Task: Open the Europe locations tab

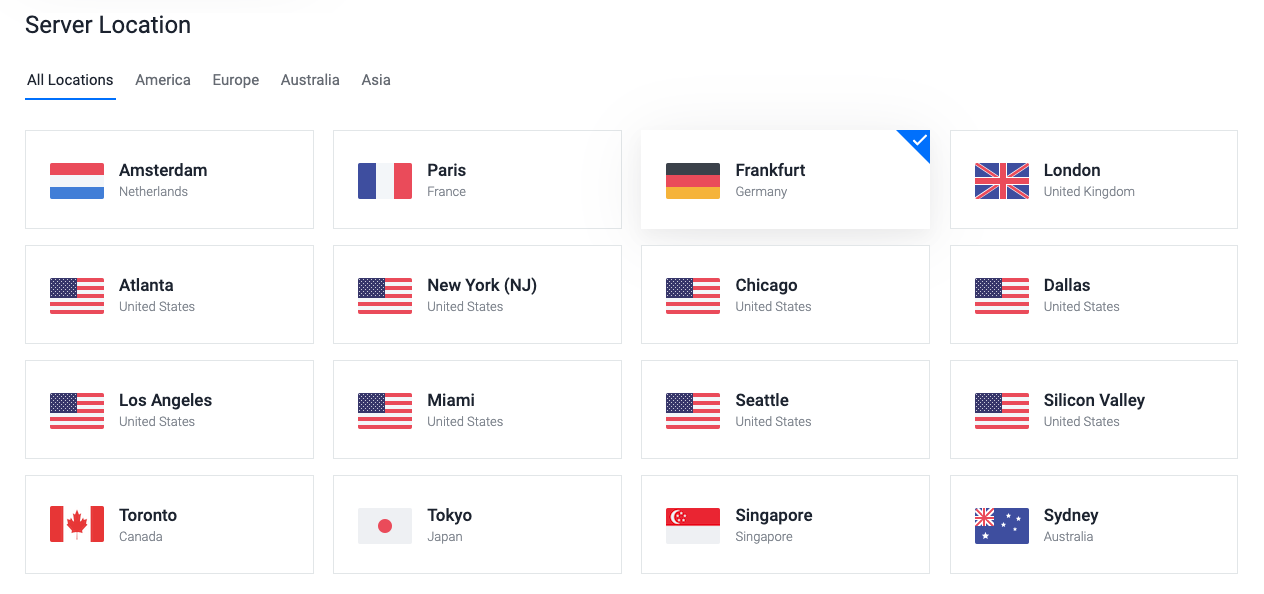Action: (x=236, y=80)
